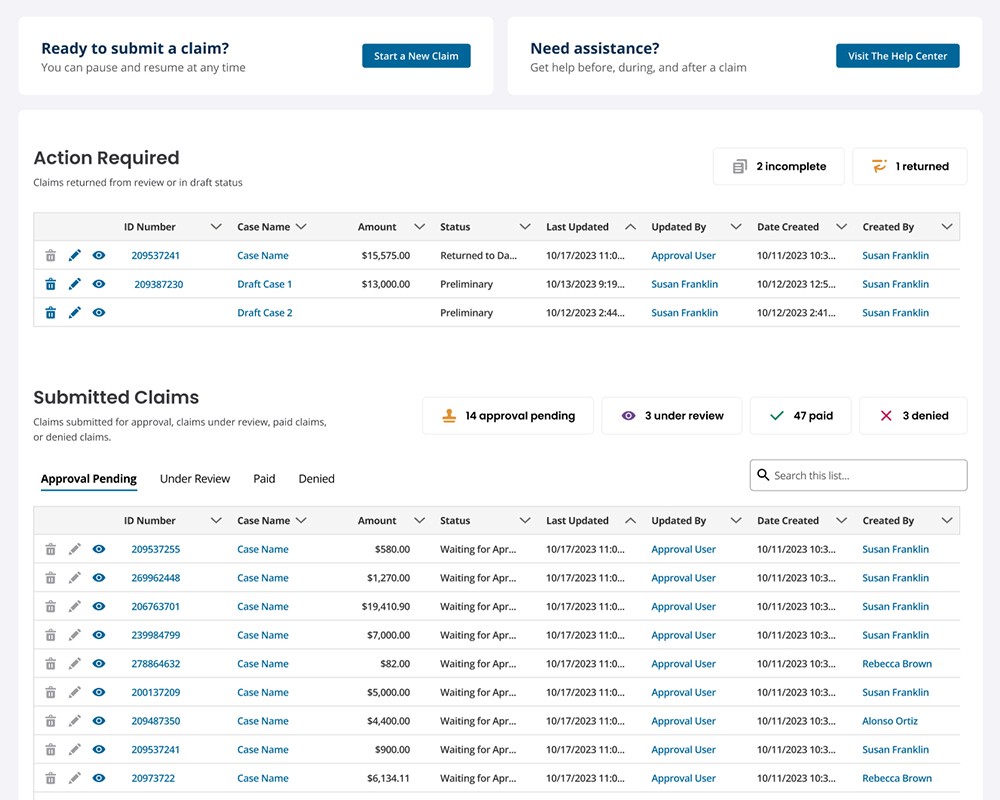Screen dimensions: 1000x800
Task: Click pencil icon for claim 200137209
Action: click(x=75, y=692)
